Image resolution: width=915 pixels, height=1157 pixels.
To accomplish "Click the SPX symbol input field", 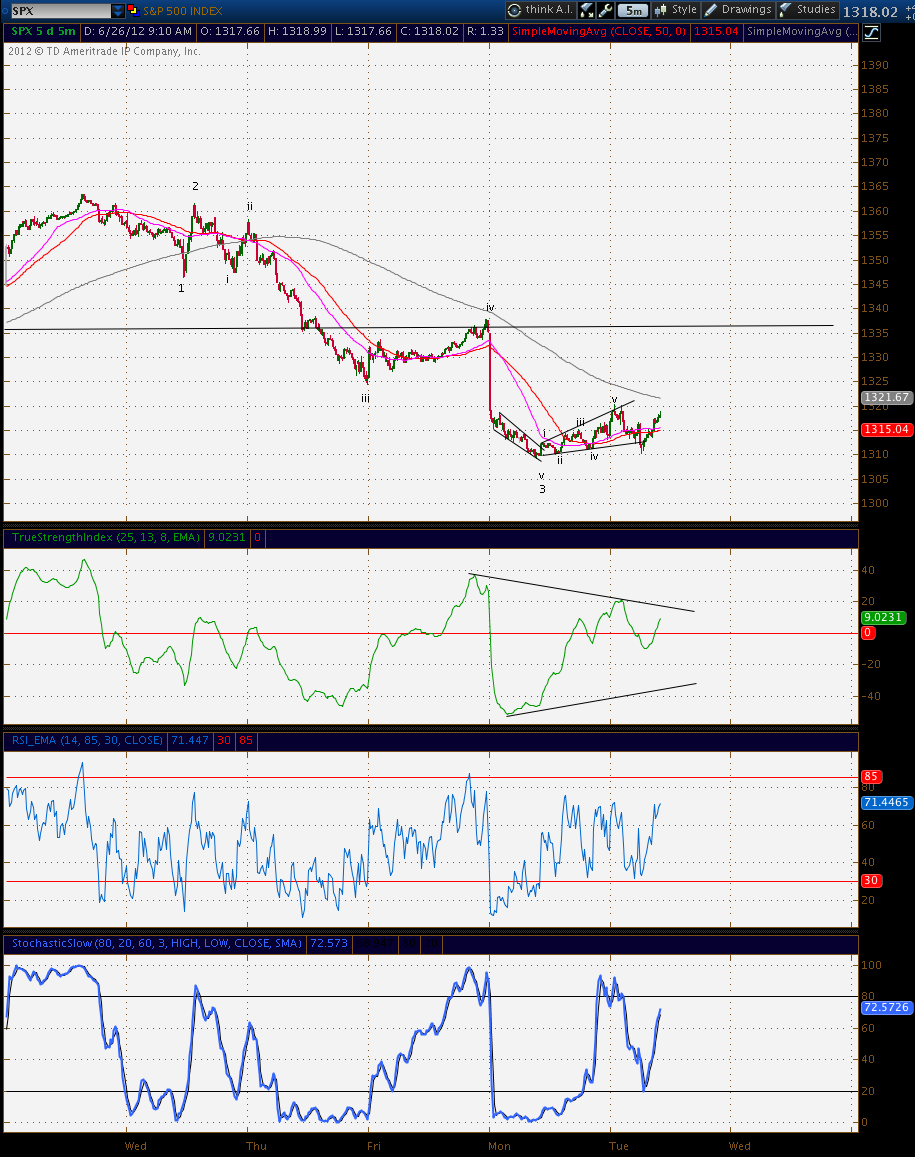I will [61, 11].
